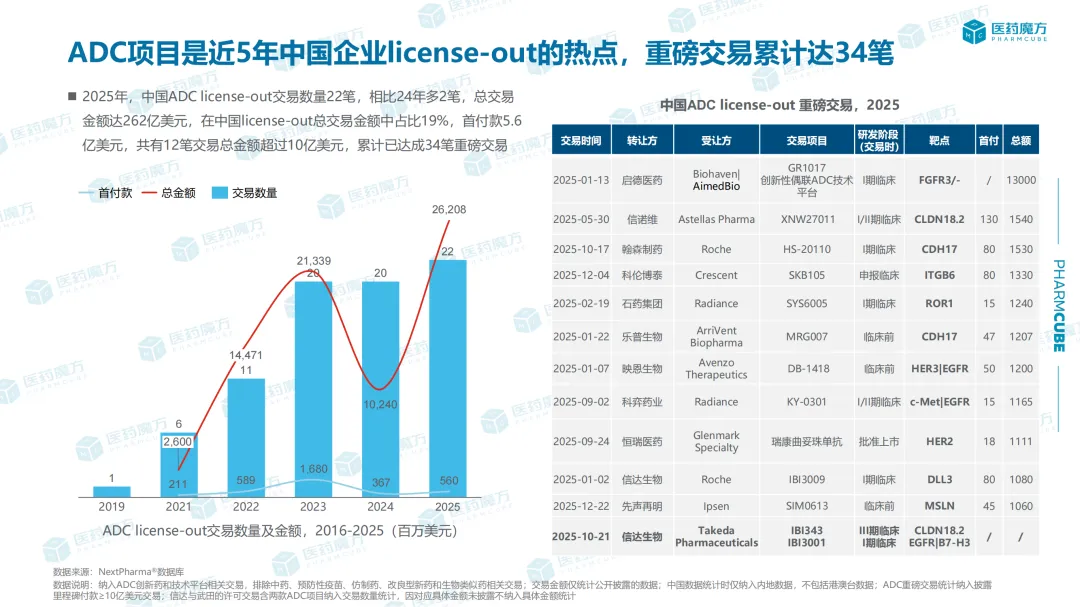Viewport: 1080px width, 607px height.
Task: Select the 交易时间 column header
Action: (x=581, y=140)
